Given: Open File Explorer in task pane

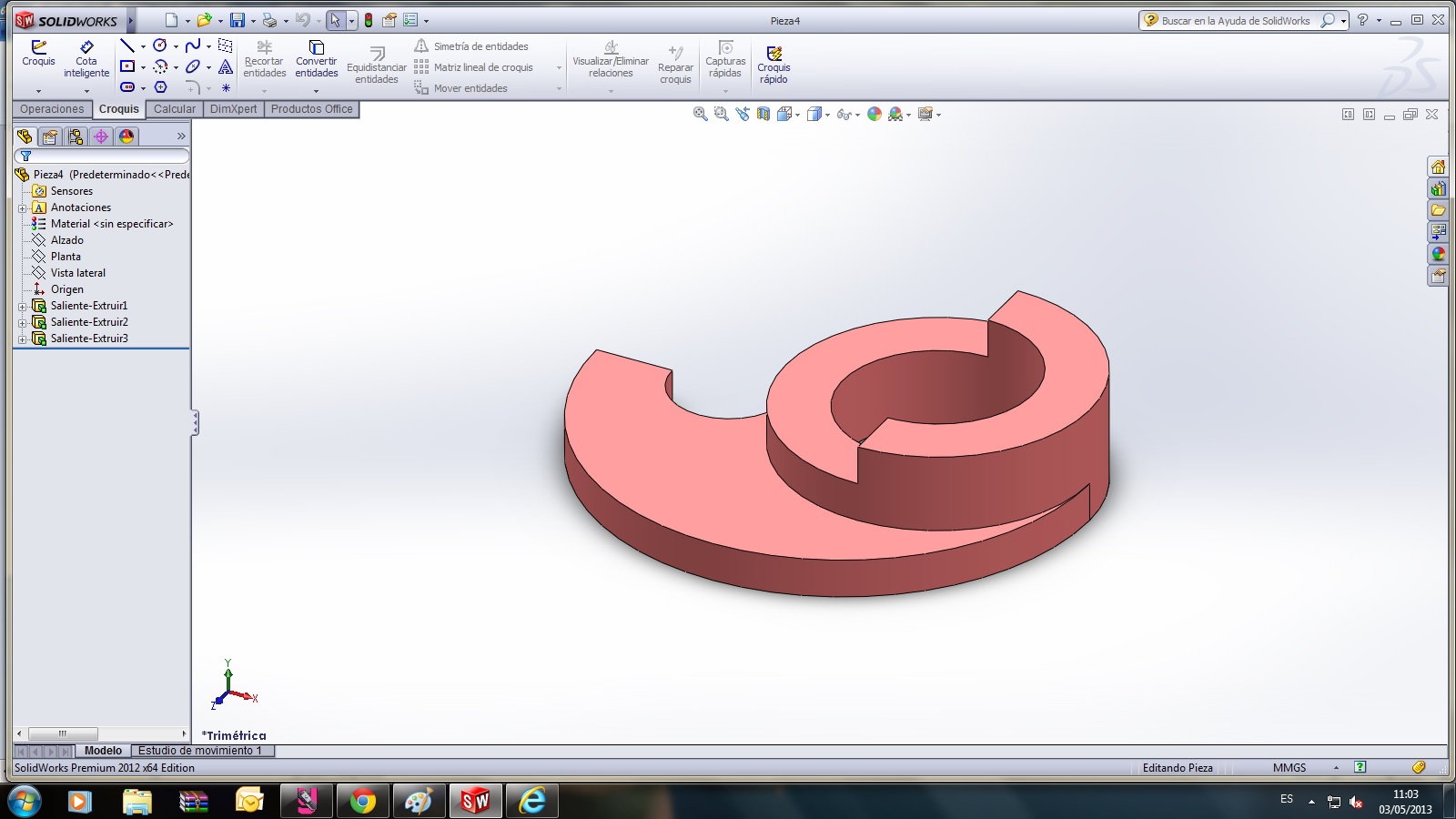Looking at the screenshot, I should [x=1438, y=210].
